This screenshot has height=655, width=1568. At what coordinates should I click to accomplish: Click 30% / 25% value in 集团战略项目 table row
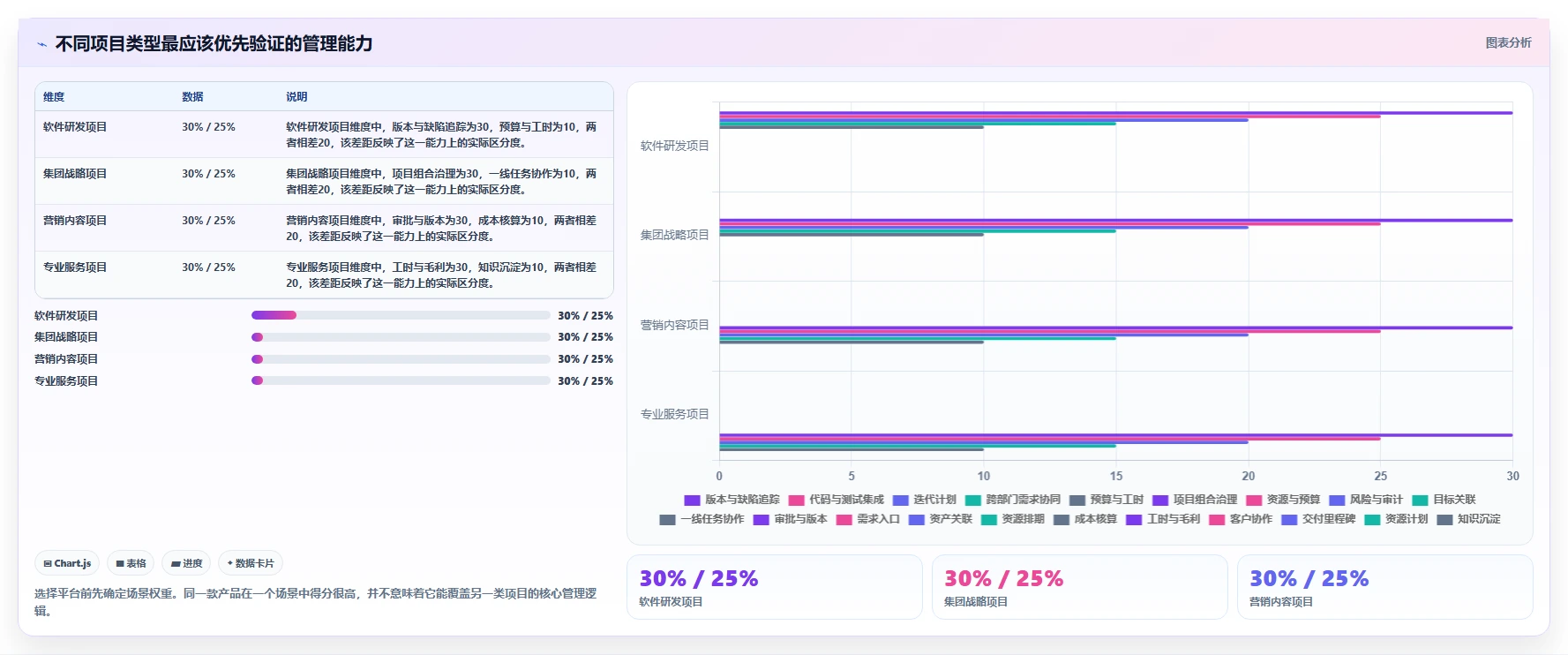click(x=208, y=174)
